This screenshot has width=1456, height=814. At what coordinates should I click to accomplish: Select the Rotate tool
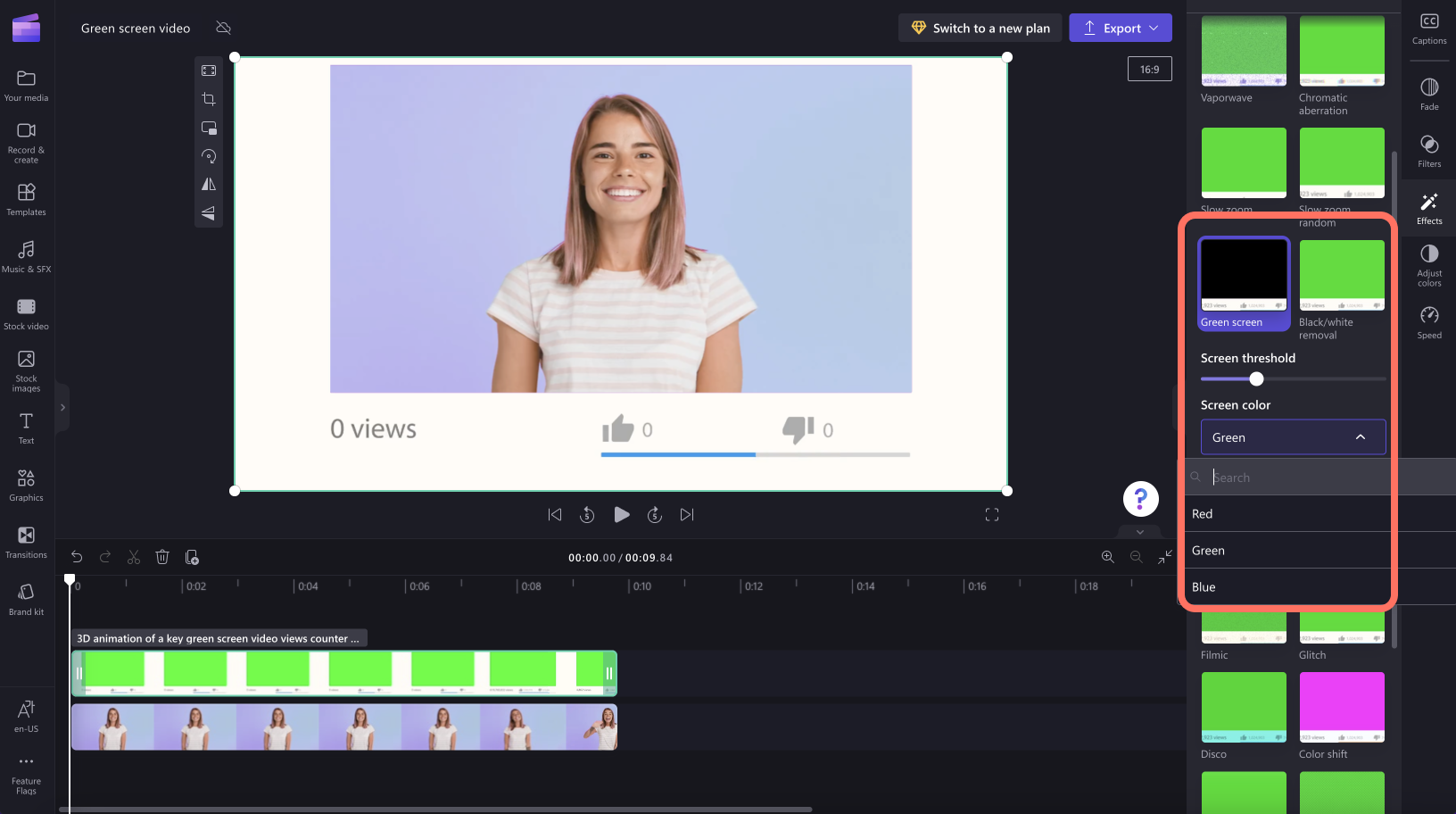click(x=209, y=156)
